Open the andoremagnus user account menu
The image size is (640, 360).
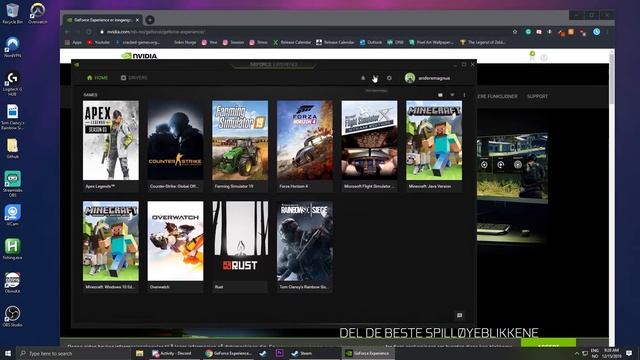click(x=427, y=78)
